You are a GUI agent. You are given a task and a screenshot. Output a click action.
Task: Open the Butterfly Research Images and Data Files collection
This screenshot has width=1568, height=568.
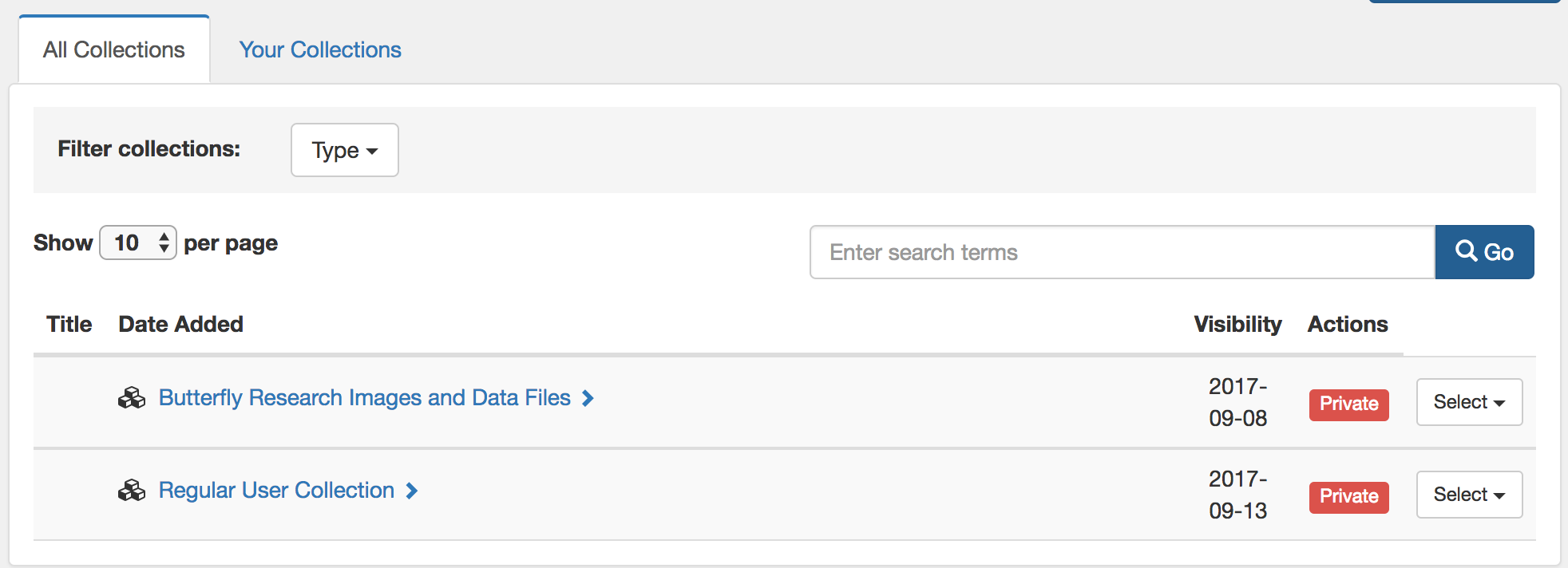(365, 397)
